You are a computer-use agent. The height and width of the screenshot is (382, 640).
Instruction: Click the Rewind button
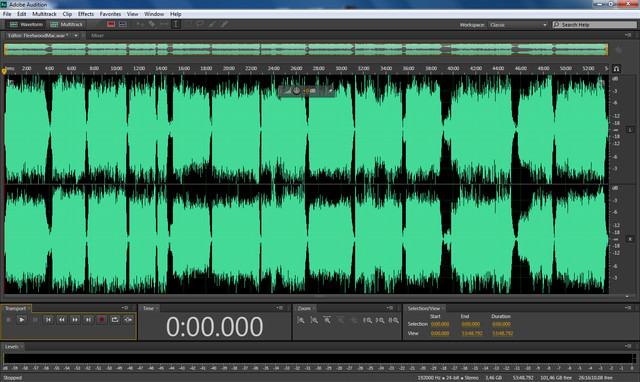[62, 320]
